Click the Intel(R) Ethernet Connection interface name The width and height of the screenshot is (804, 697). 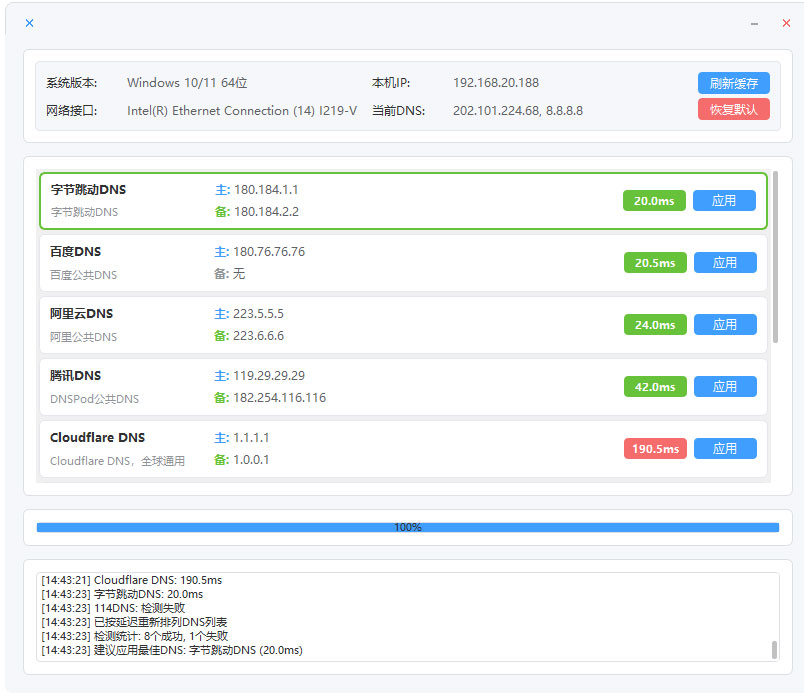pyautogui.click(x=242, y=111)
